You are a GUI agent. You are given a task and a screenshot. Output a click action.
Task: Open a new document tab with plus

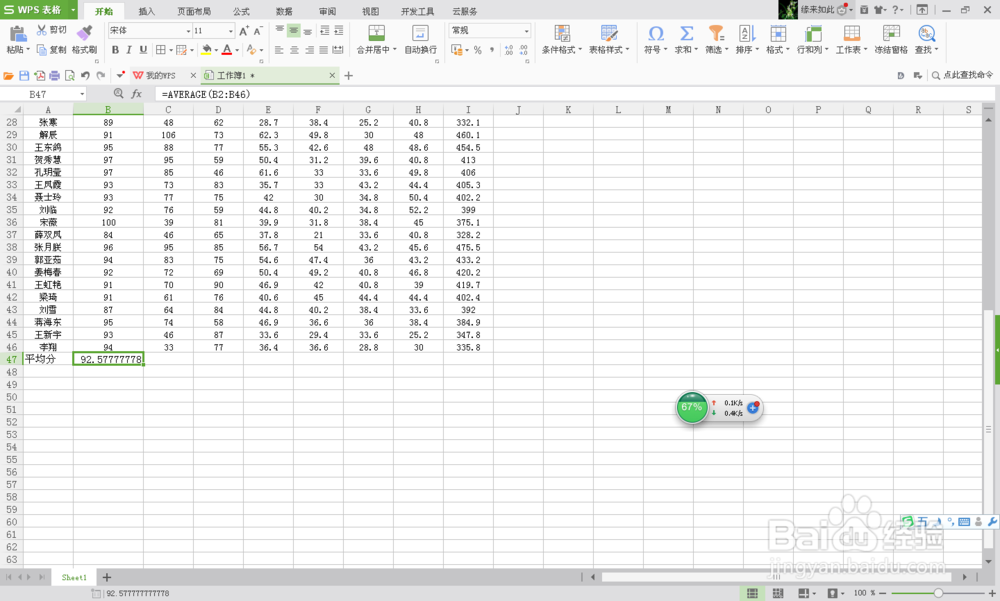[348, 75]
